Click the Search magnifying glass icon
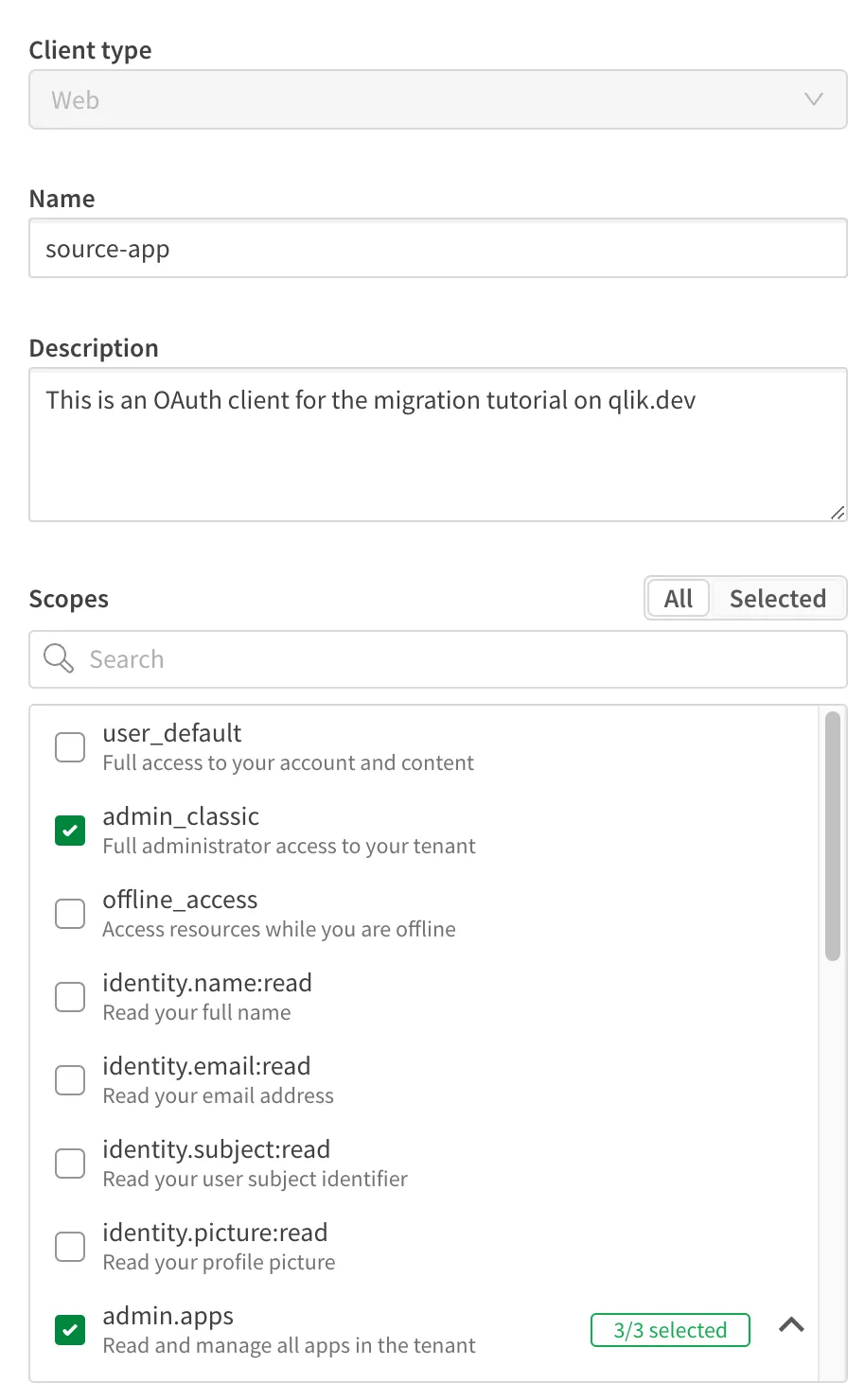The height and width of the screenshot is (1400, 865). click(x=57, y=659)
